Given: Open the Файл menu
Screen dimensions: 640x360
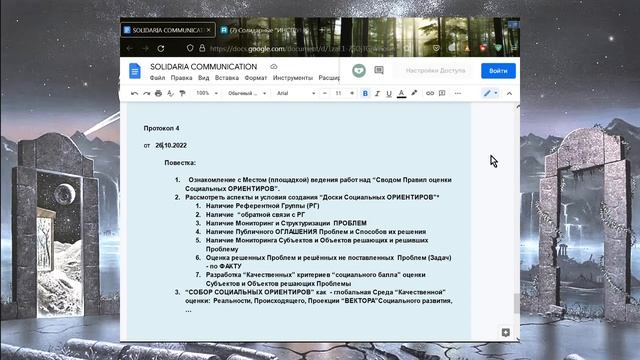Looking at the screenshot, I should click(157, 78).
